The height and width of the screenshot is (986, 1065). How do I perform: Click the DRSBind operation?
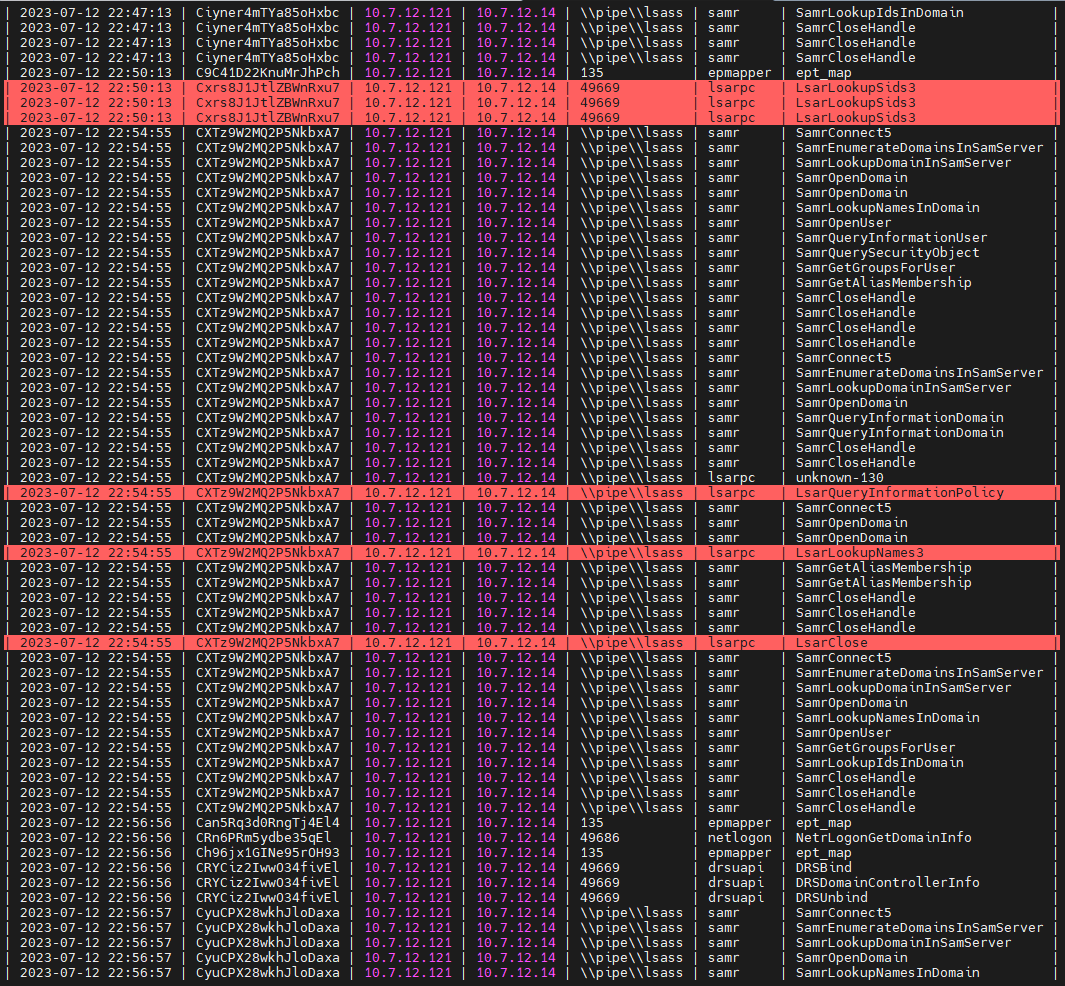tap(824, 867)
